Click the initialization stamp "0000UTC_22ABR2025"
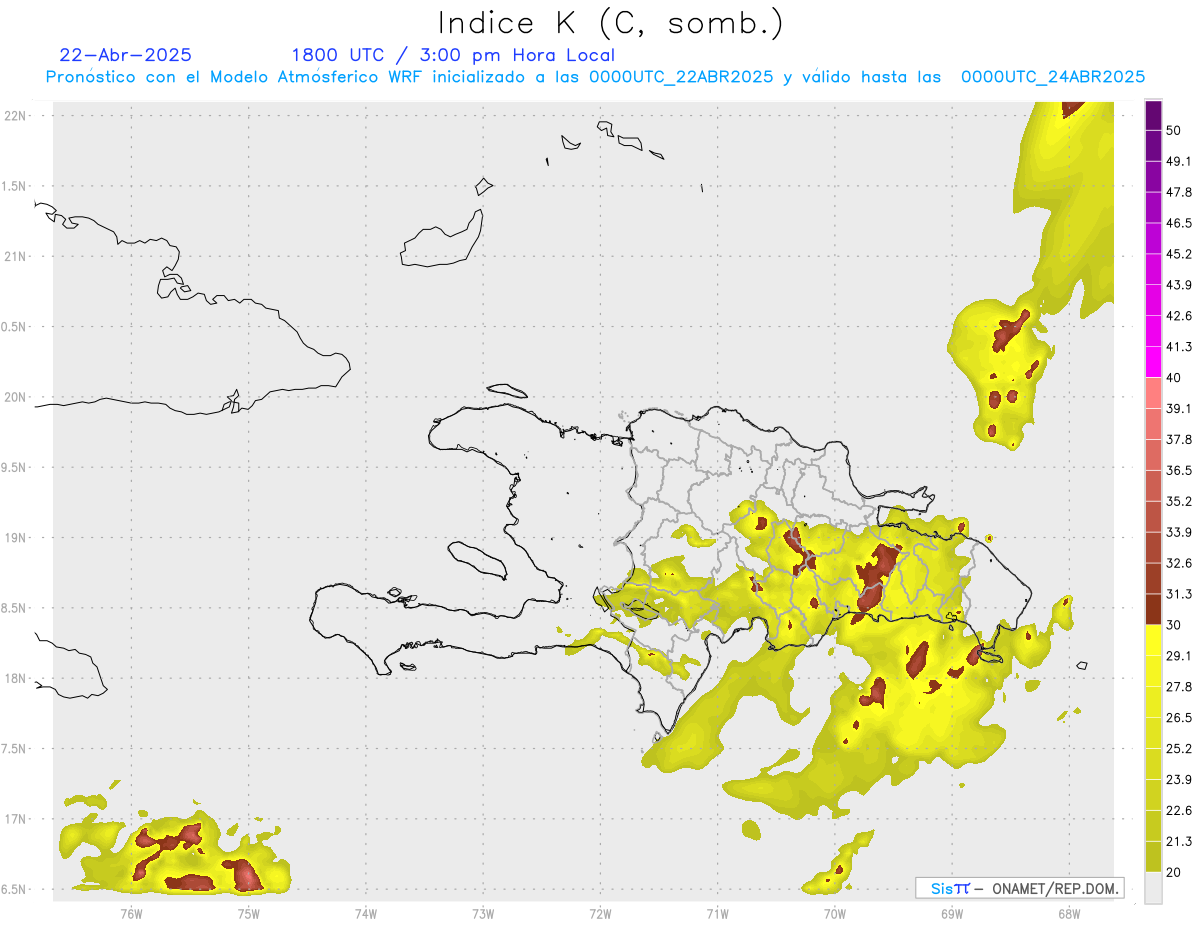The width and height of the screenshot is (1200, 927). 681,77
